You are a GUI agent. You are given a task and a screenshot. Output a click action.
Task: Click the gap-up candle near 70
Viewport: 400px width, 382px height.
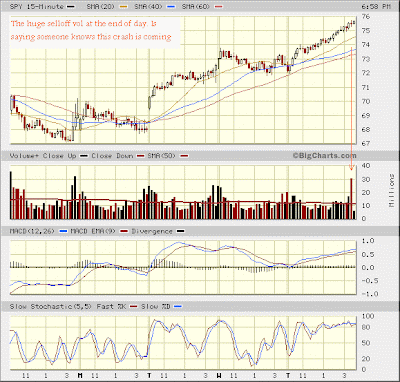[149, 103]
